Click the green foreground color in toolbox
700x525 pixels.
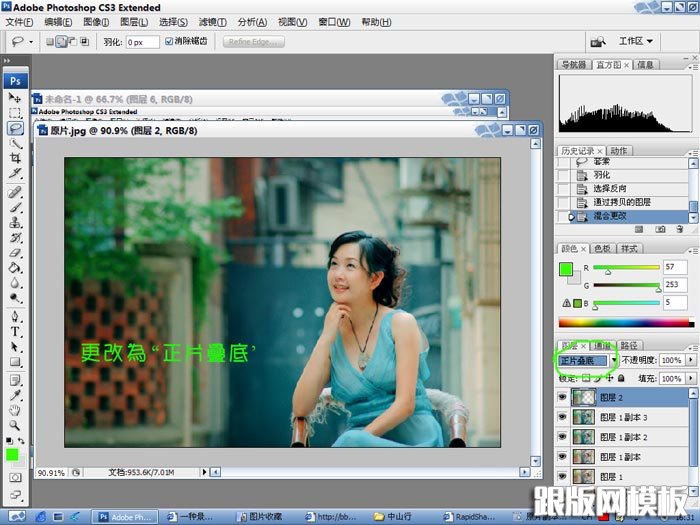click(12, 454)
